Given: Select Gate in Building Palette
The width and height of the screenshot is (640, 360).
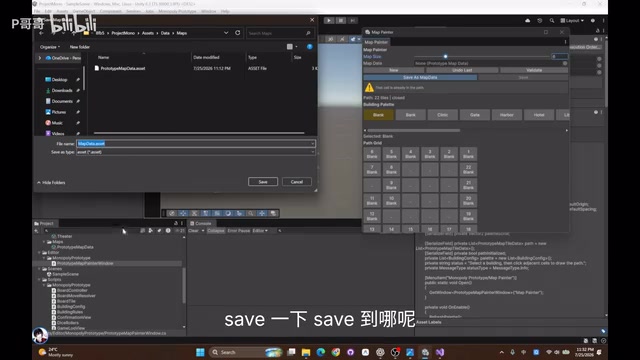Looking at the screenshot, I should (x=475, y=115).
